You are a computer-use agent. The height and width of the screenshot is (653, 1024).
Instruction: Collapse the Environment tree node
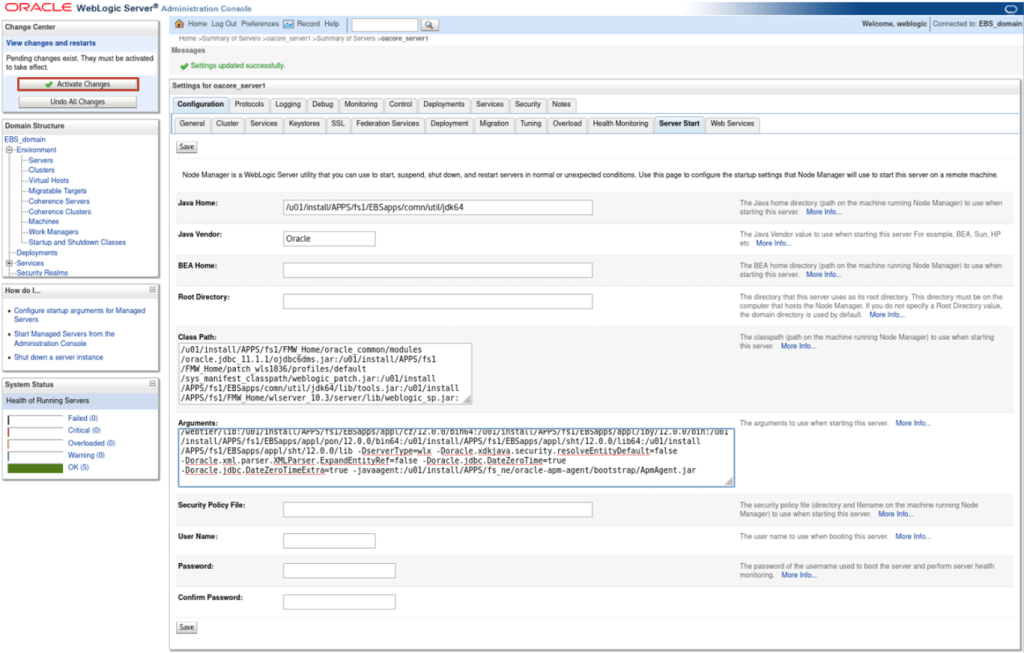pyautogui.click(x=9, y=150)
